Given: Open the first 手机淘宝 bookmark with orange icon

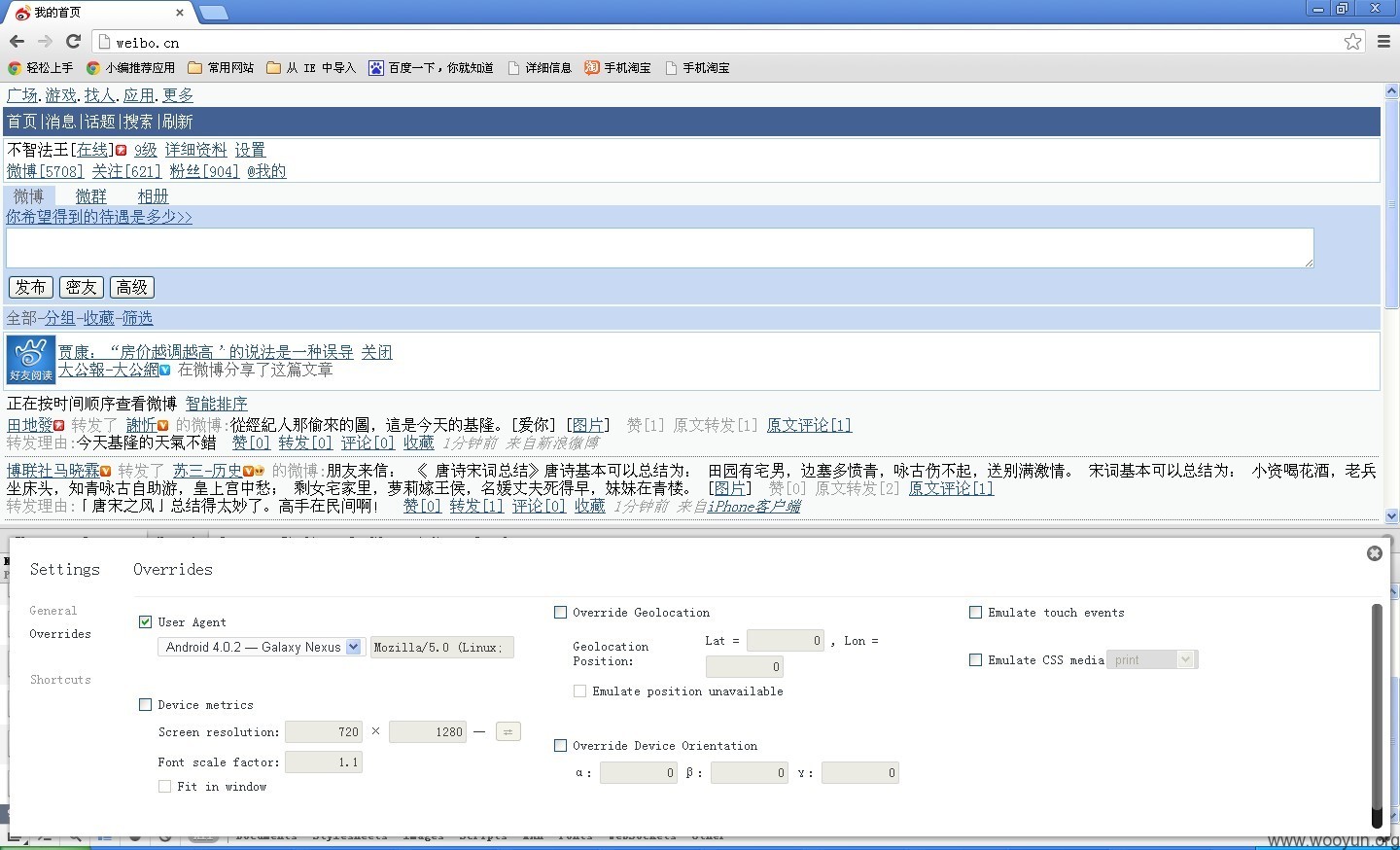Looking at the screenshot, I should click(617, 68).
